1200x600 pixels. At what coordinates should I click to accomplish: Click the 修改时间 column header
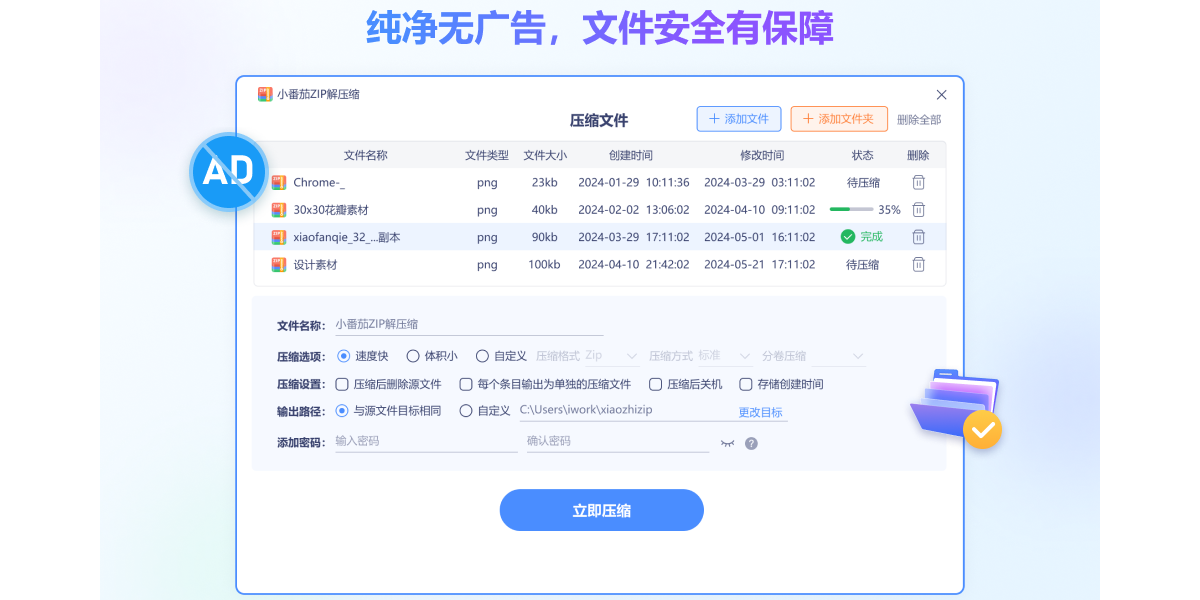762,156
